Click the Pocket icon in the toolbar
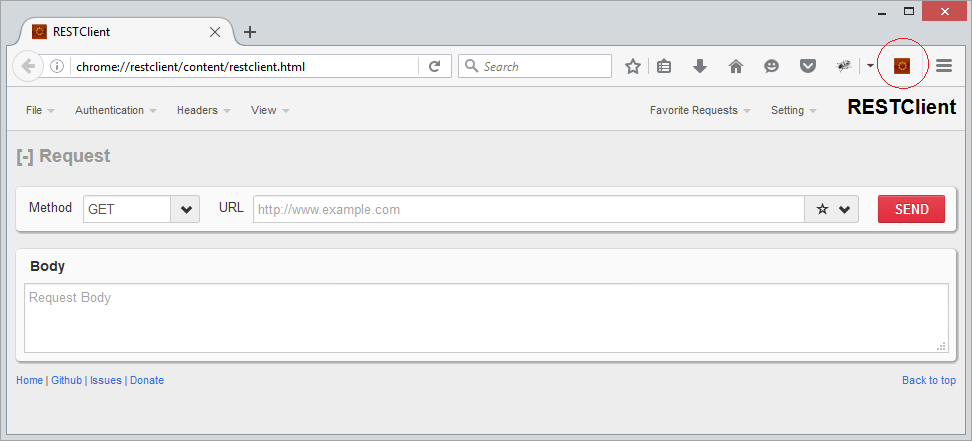Screen dimensions: 972x441 (x=807, y=66)
